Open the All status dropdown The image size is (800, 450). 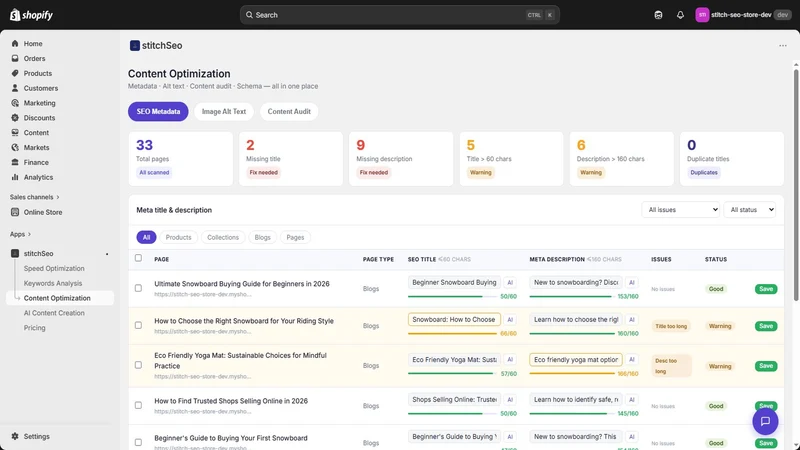(749, 210)
